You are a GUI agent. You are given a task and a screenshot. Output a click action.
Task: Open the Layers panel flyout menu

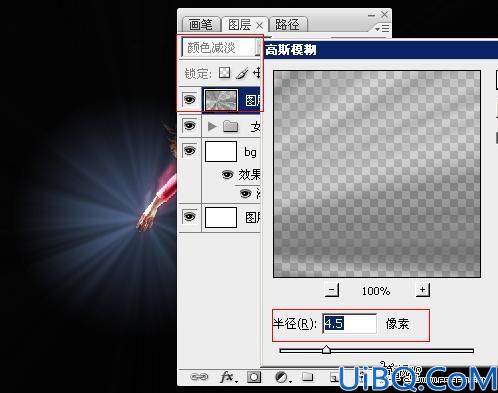(x=382, y=29)
